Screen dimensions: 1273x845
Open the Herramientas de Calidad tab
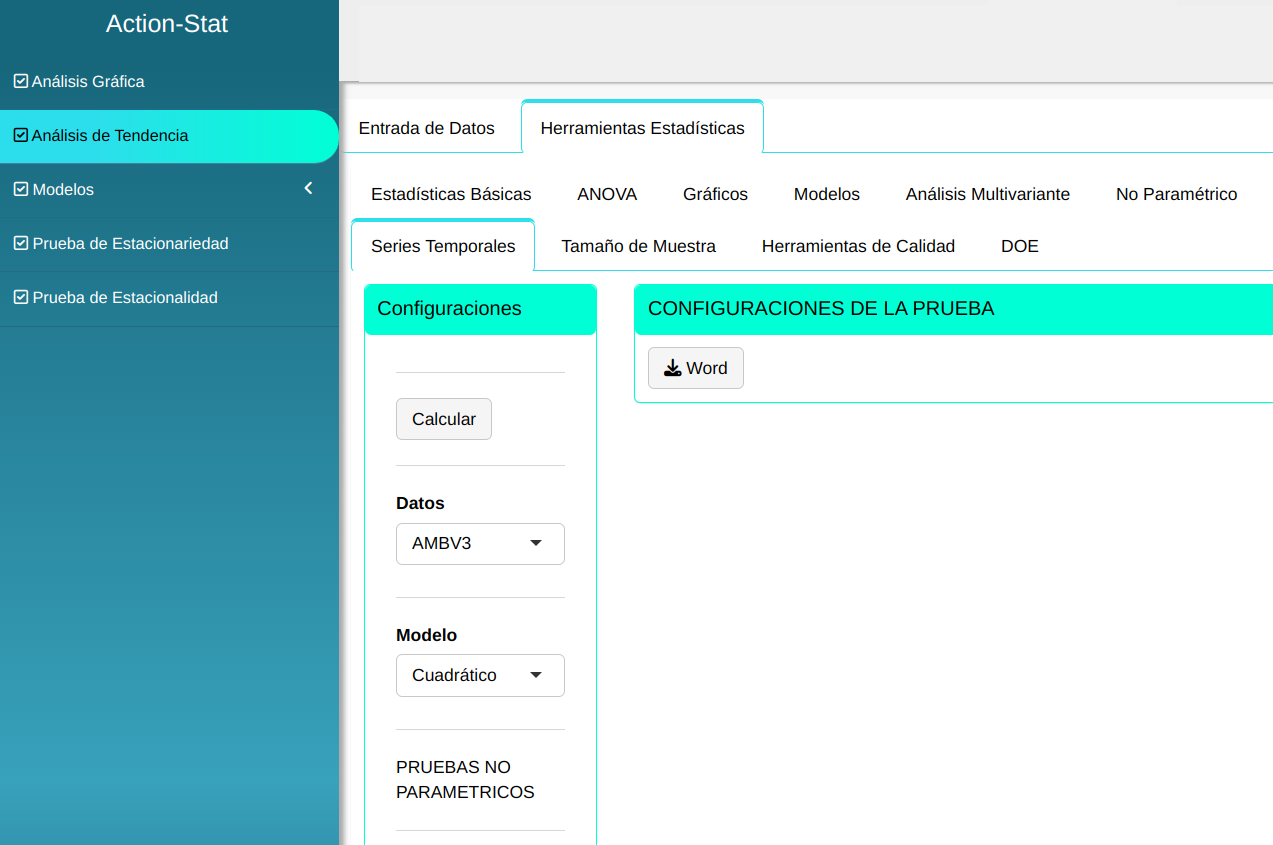pyautogui.click(x=858, y=246)
